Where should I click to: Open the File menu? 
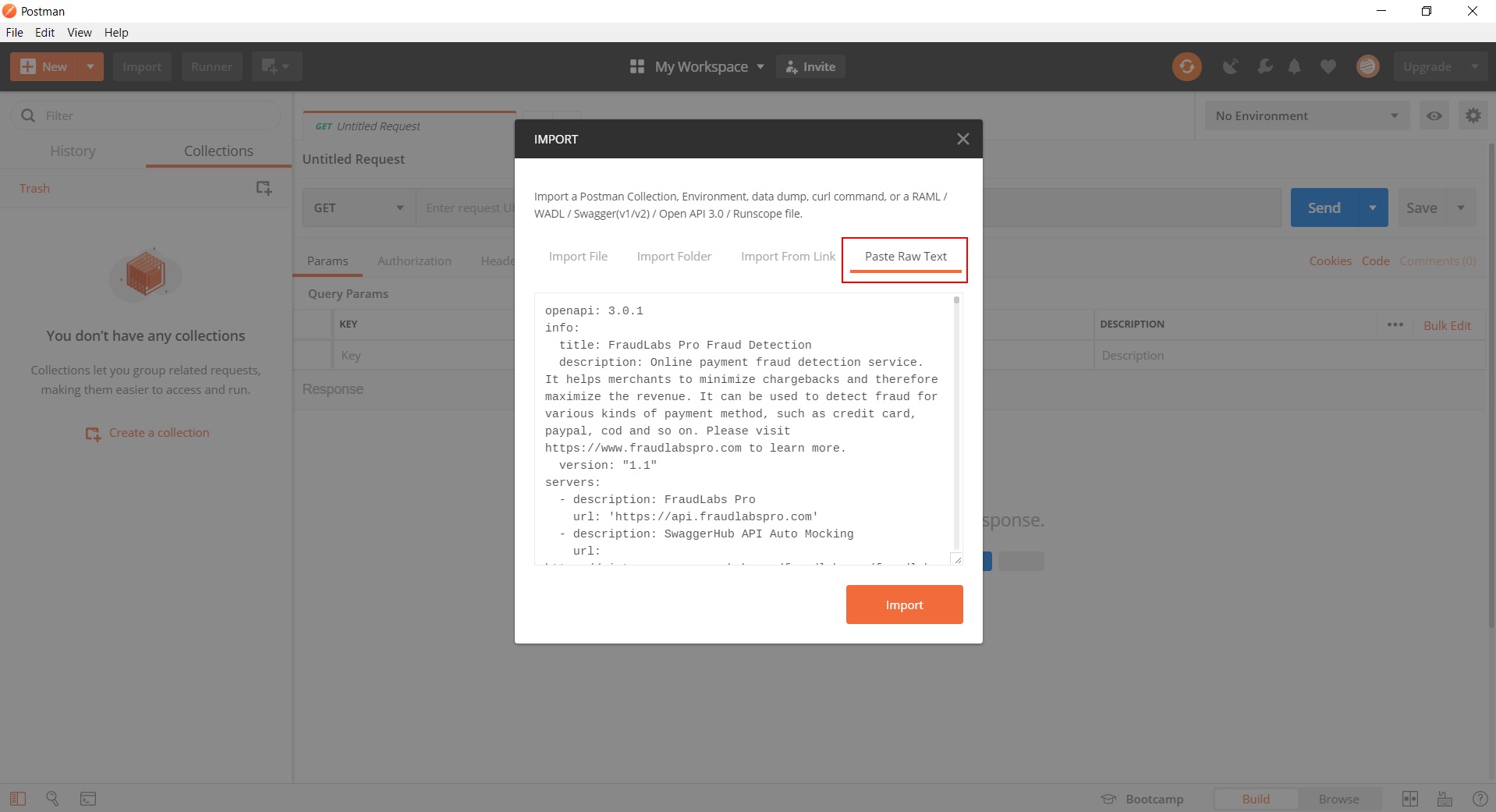15,32
